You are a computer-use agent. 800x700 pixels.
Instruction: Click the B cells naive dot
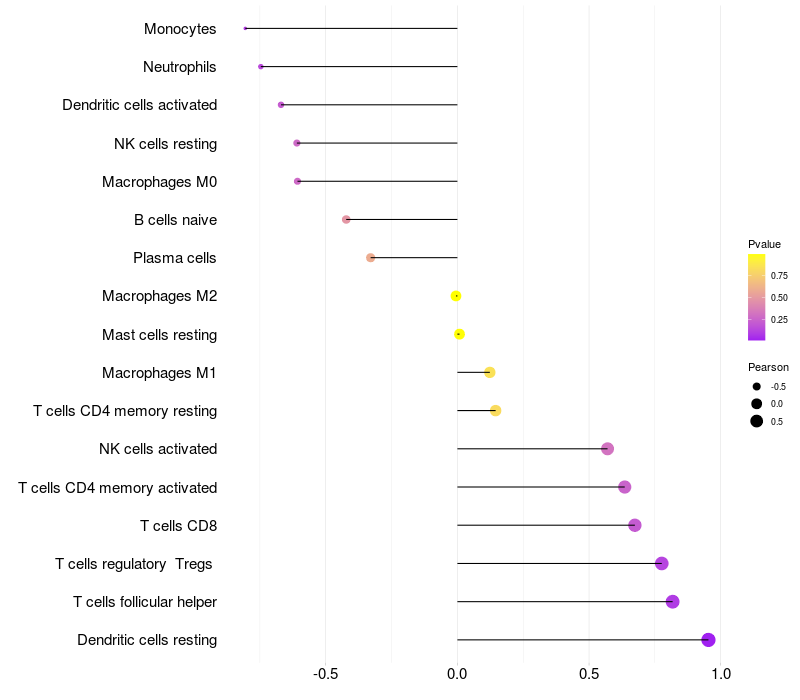(346, 219)
